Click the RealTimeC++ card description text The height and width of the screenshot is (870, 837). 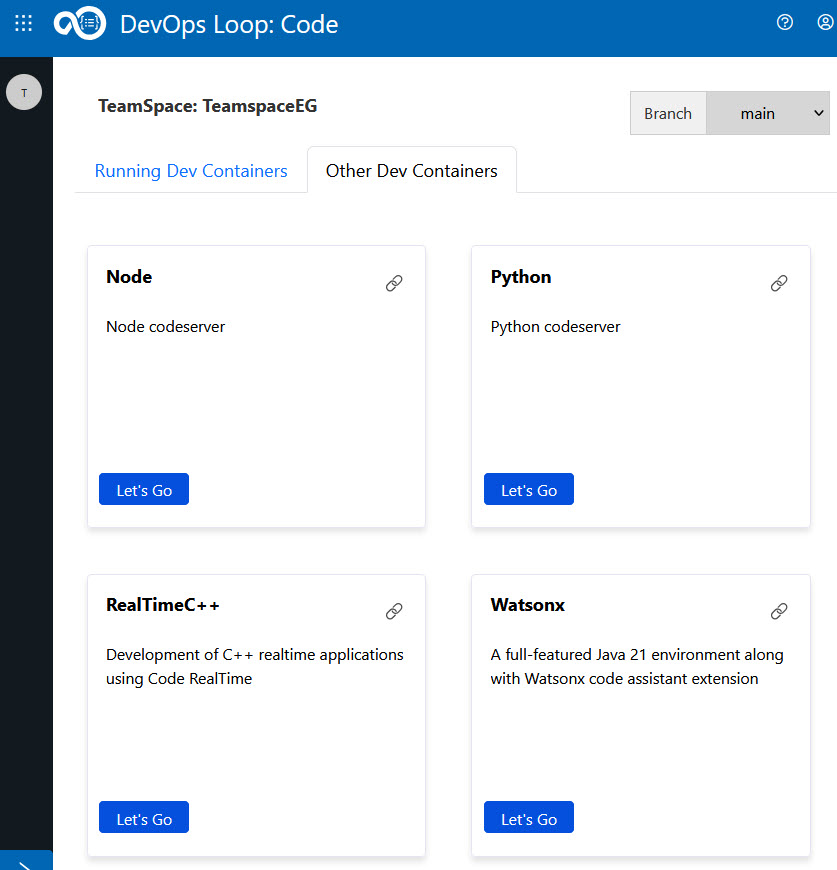255,667
